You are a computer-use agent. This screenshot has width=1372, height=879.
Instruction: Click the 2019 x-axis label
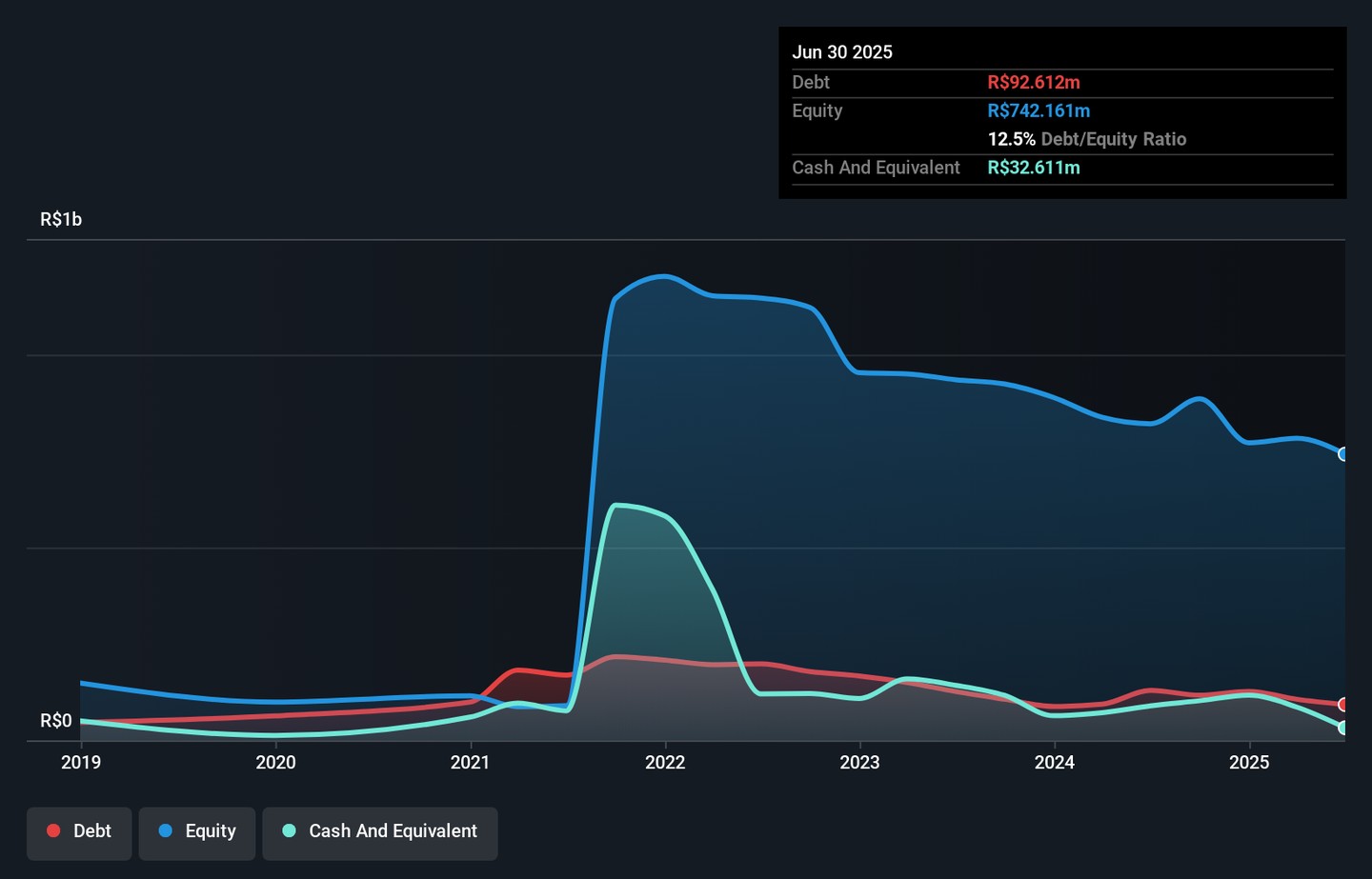(x=81, y=762)
